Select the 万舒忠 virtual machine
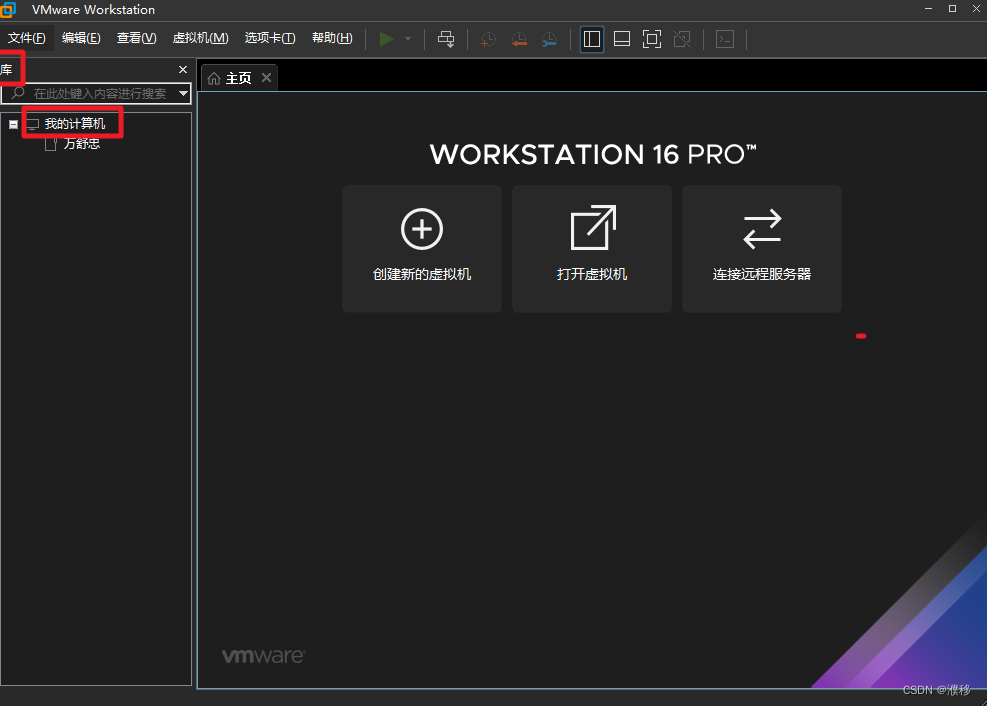 click(81, 143)
